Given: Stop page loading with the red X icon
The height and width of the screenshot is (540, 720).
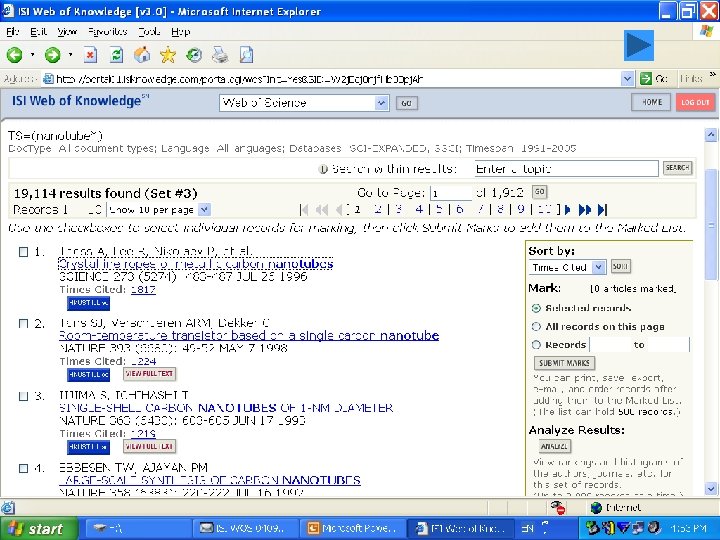Looking at the screenshot, I should 90,55.
